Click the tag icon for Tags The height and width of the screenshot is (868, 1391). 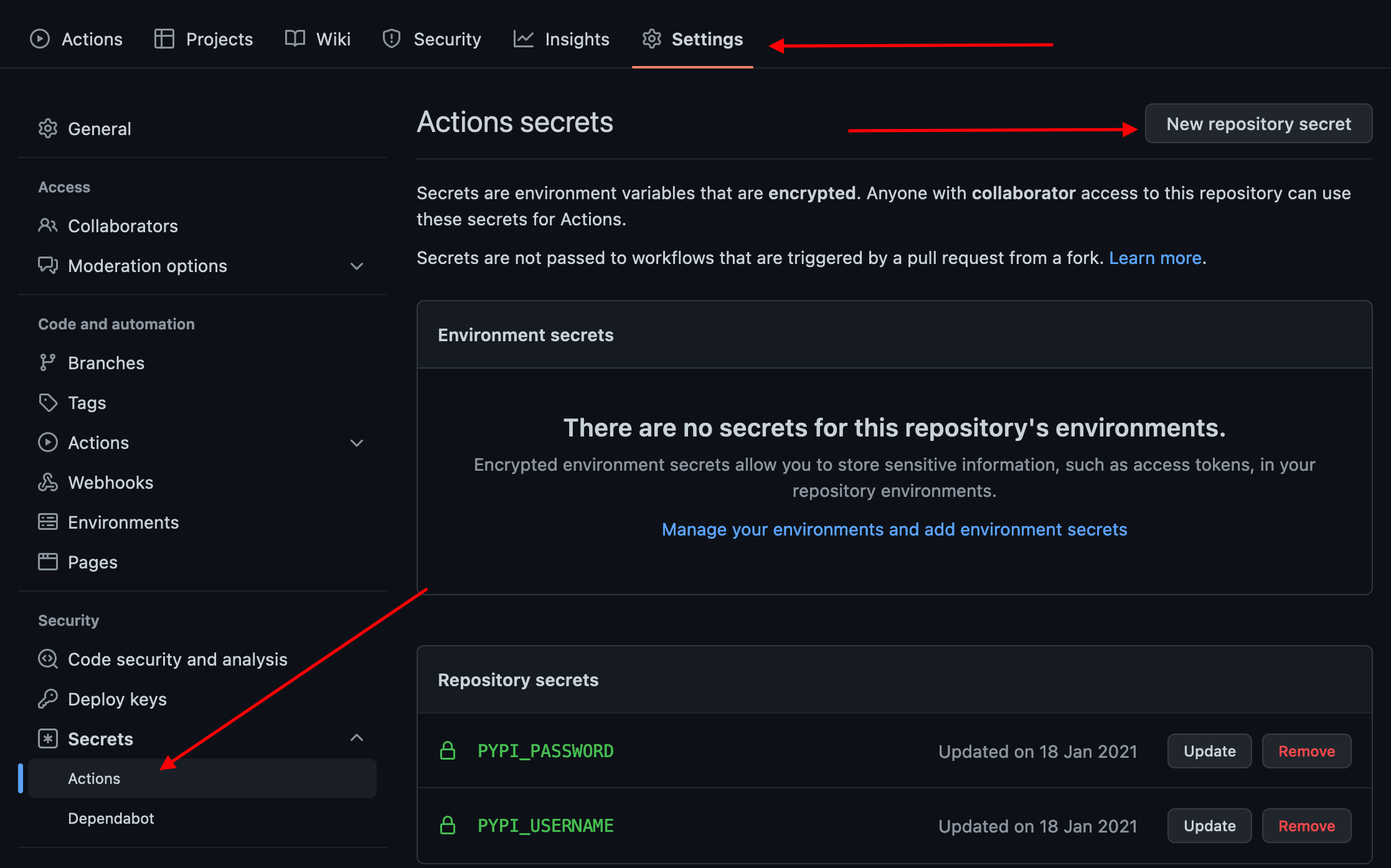47,402
